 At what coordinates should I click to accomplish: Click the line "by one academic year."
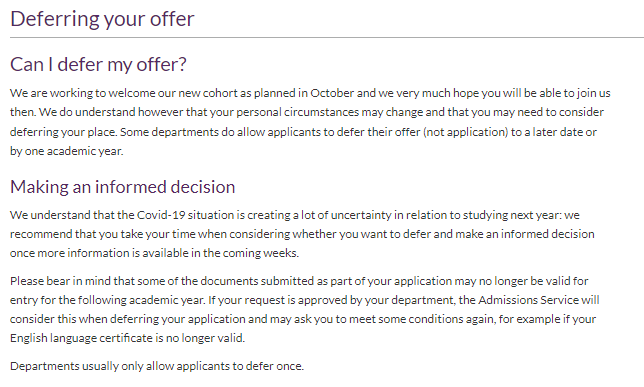(x=67, y=151)
